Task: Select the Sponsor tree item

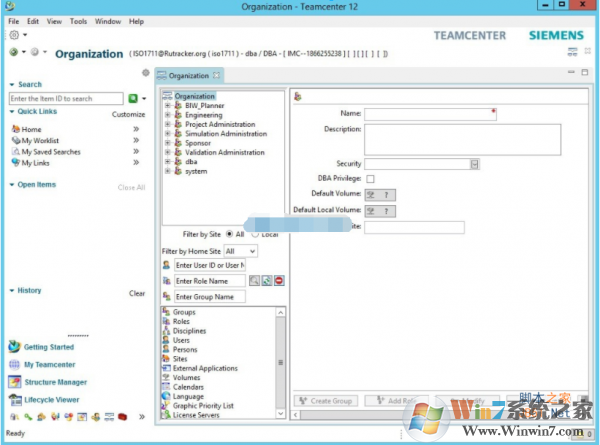Action: (198, 143)
